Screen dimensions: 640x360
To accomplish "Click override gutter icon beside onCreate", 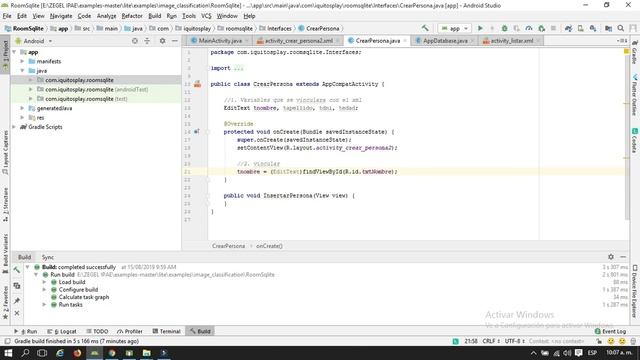I will [x=197, y=131].
